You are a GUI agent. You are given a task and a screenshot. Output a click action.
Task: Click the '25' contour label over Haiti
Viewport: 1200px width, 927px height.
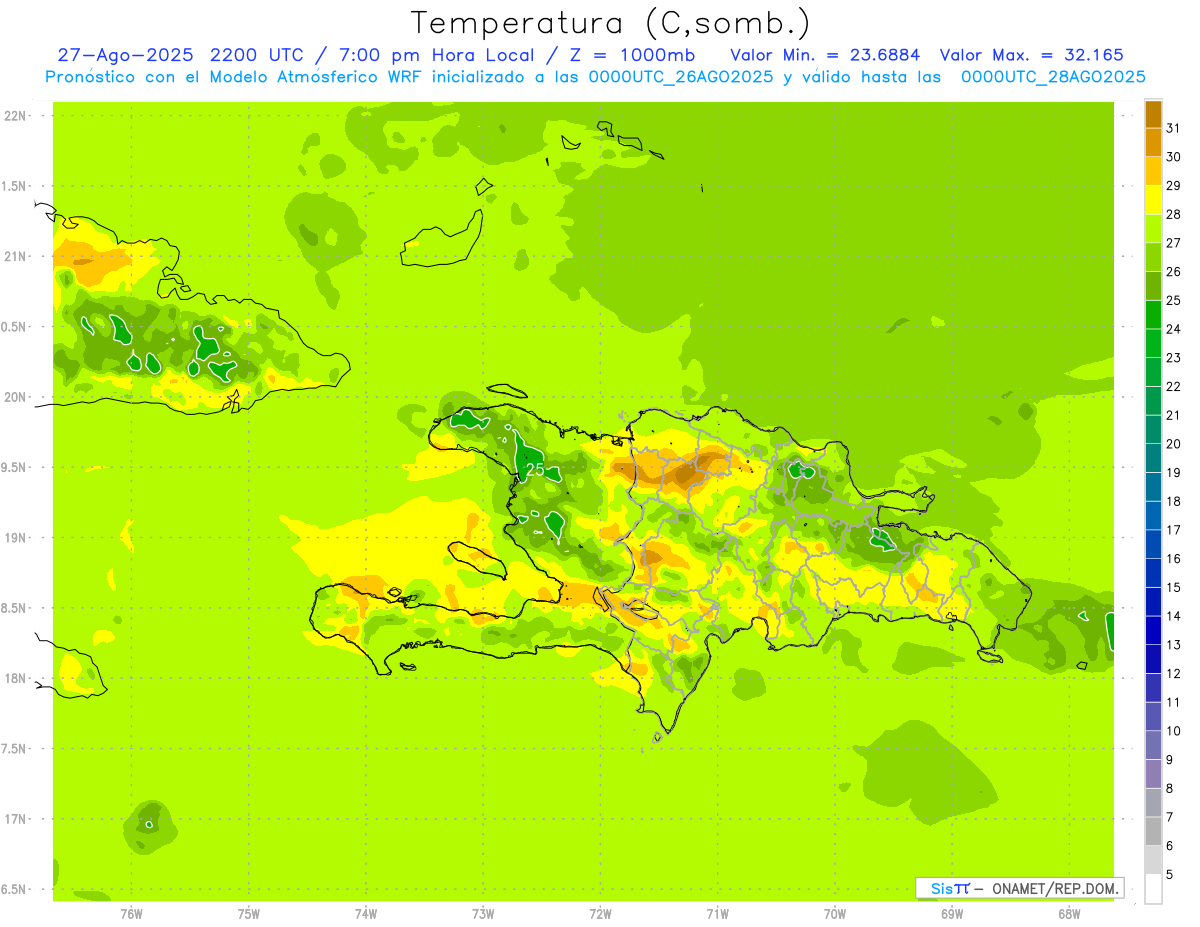tap(535, 468)
